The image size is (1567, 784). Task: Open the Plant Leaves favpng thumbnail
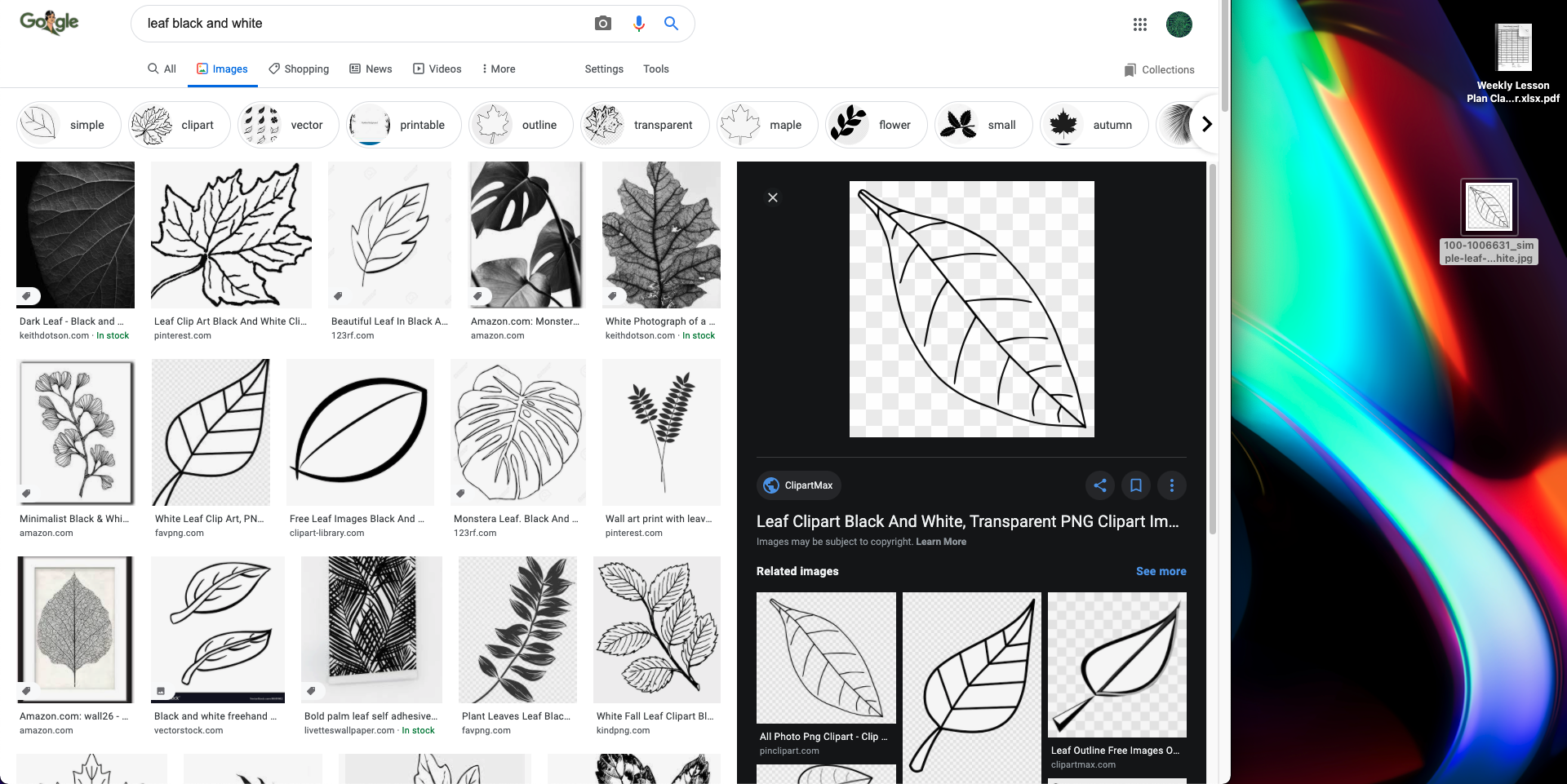pyautogui.click(x=517, y=630)
